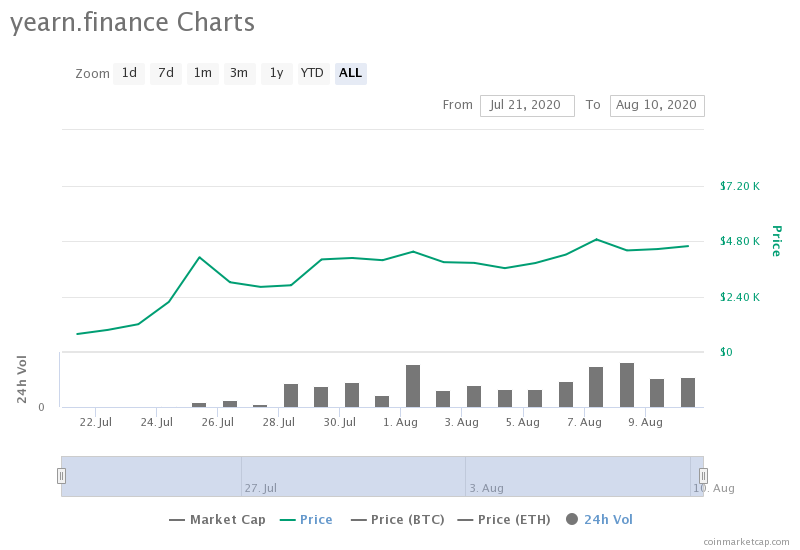Image resolution: width=800 pixels, height=550 pixels.
Task: Select the YTD zoom range
Action: [312, 73]
